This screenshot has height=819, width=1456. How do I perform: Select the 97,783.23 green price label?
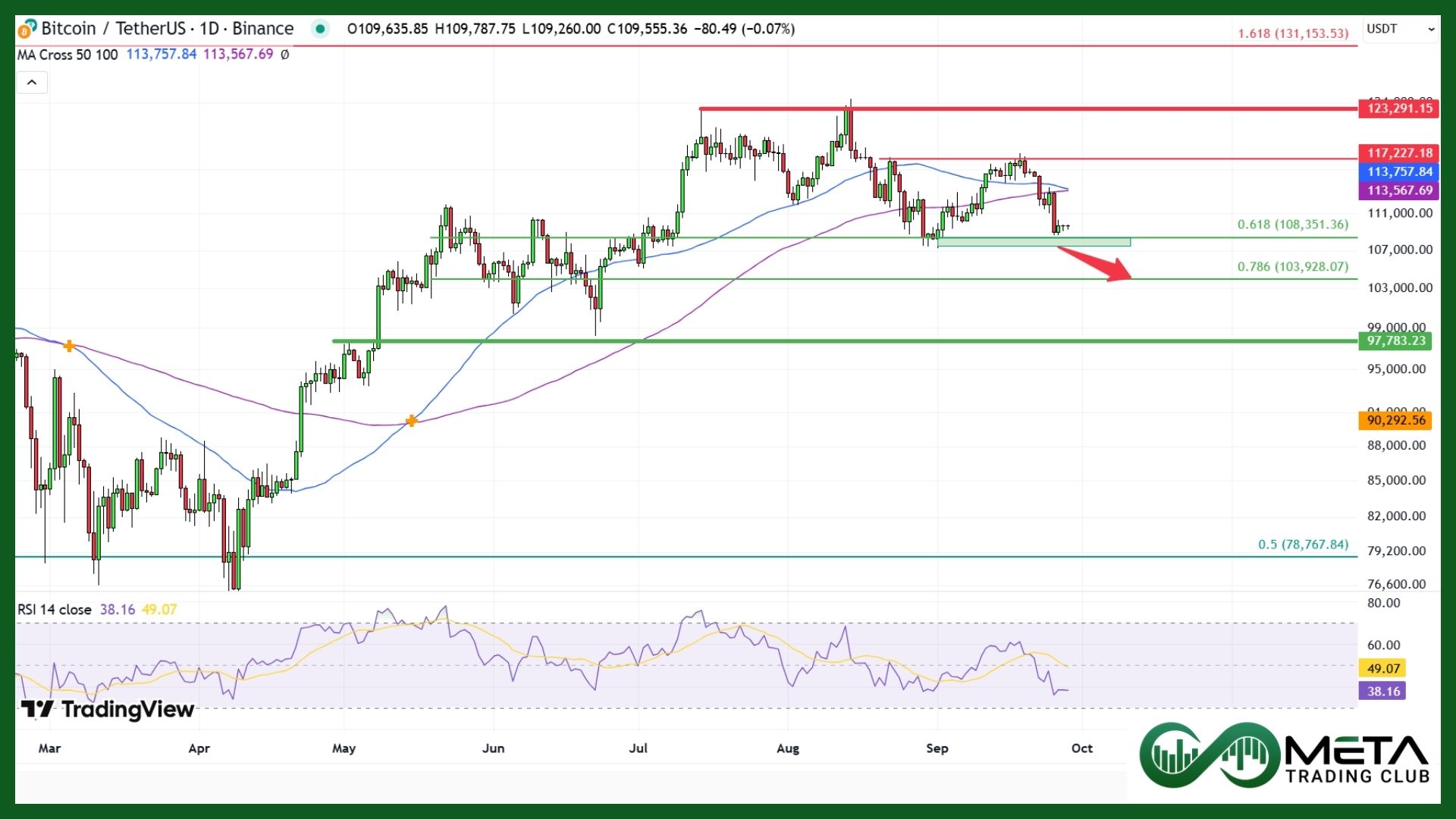pyautogui.click(x=1396, y=340)
